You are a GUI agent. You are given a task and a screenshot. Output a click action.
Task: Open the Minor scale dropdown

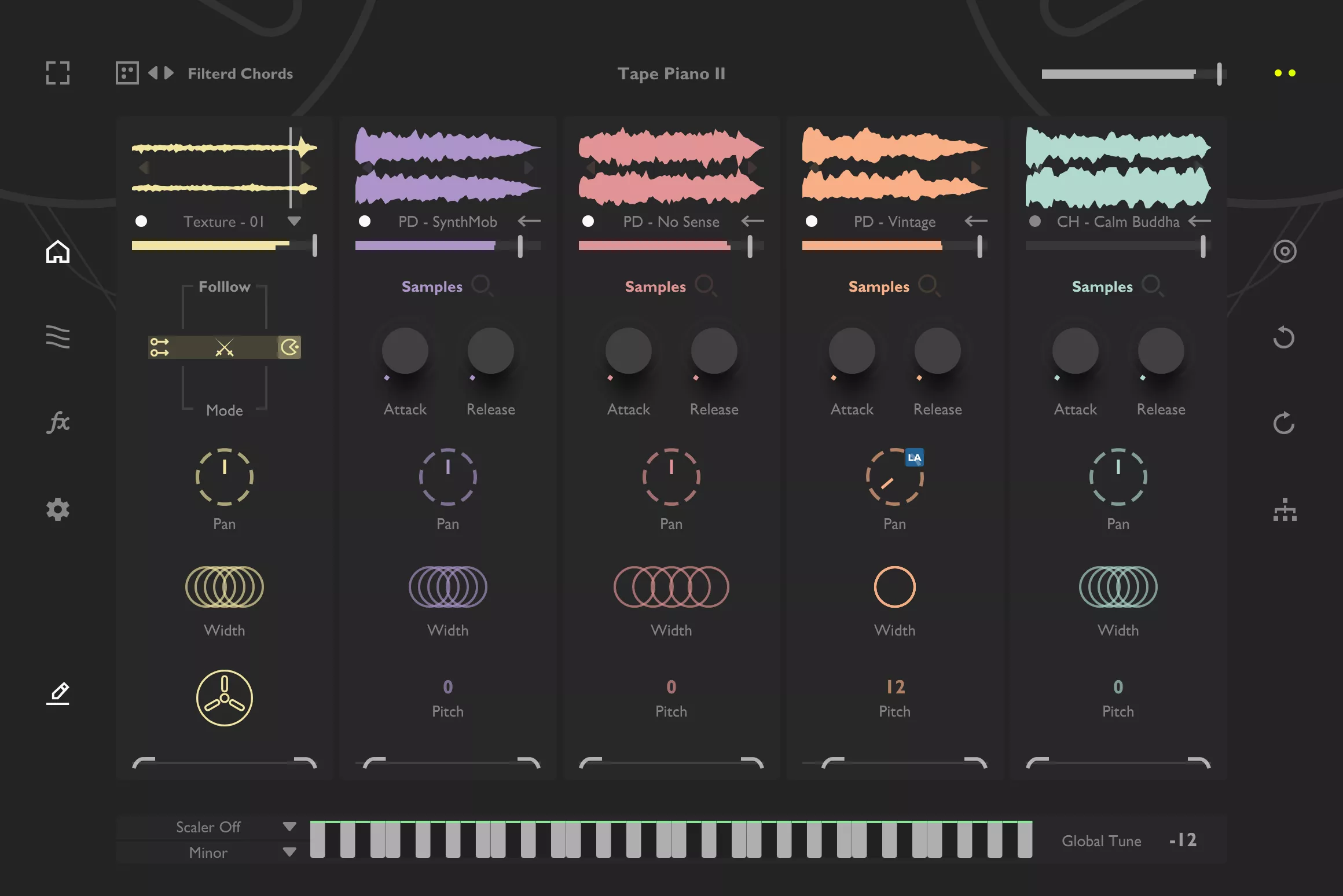click(x=289, y=853)
